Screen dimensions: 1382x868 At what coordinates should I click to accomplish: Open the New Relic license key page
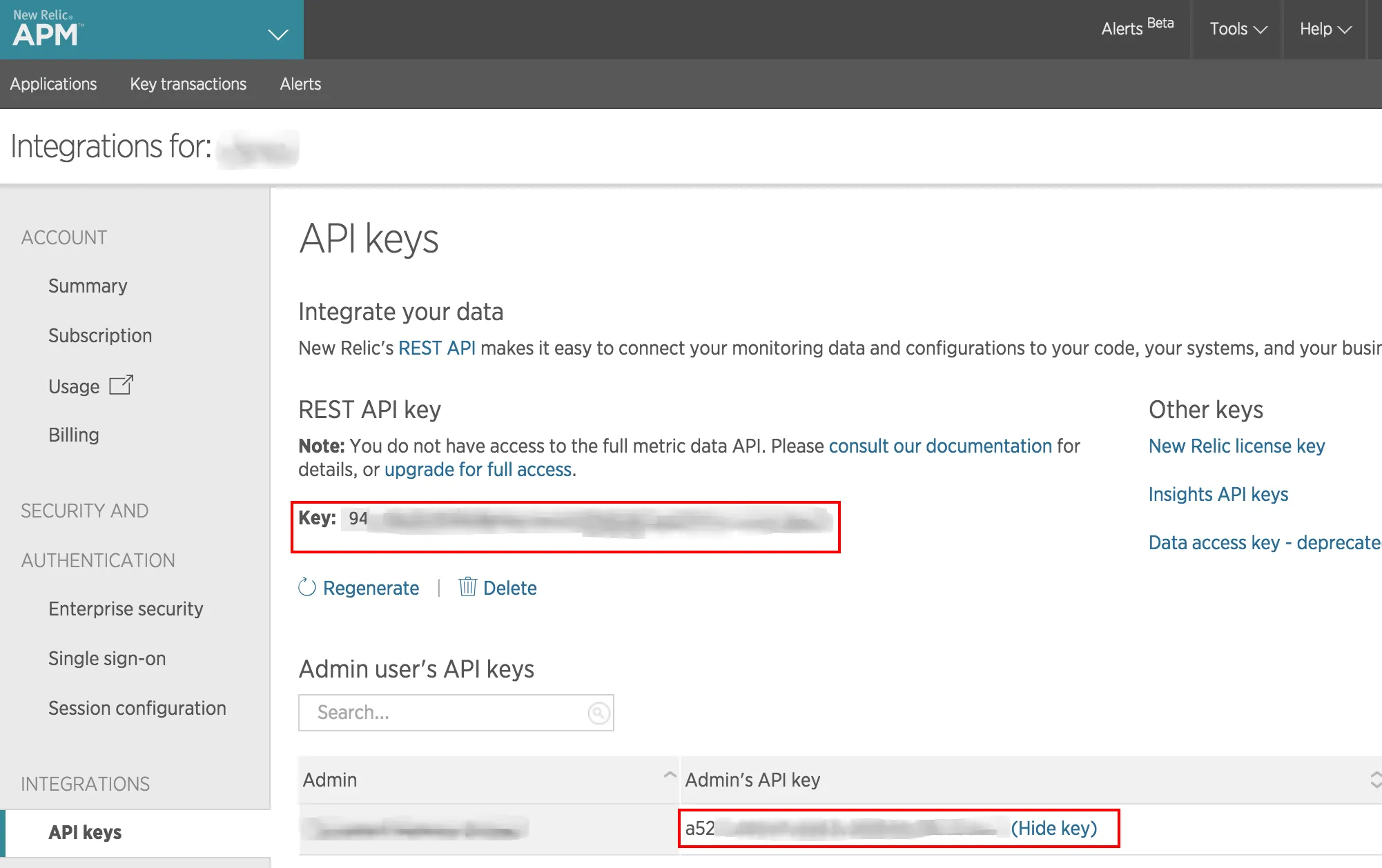(x=1236, y=446)
